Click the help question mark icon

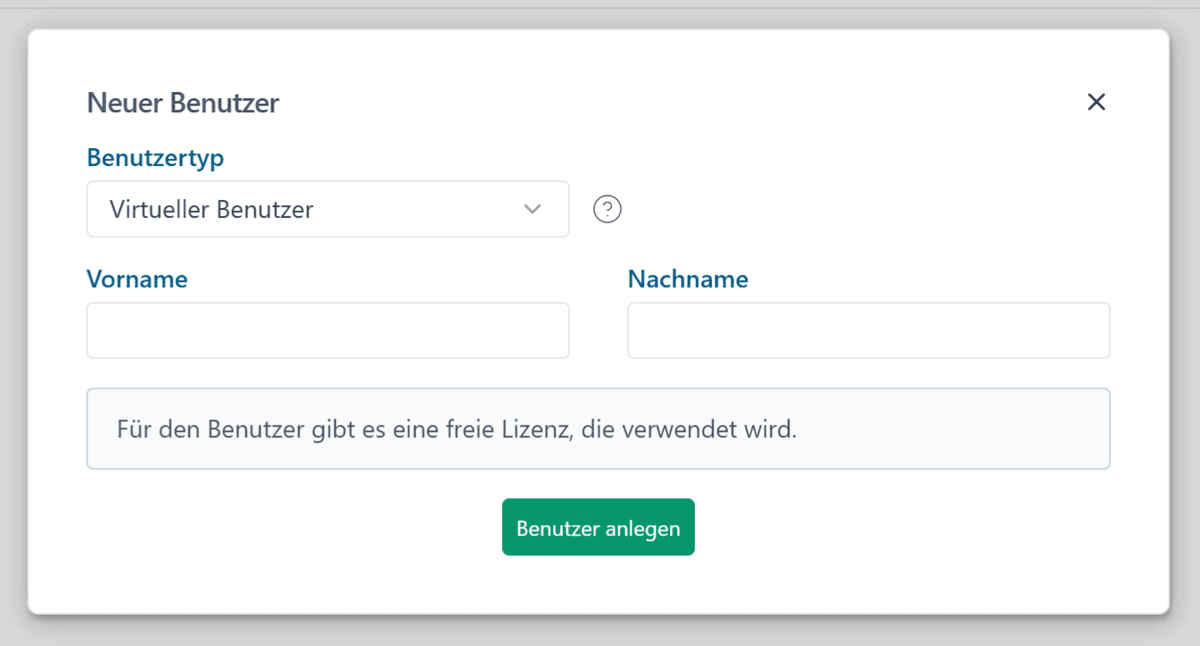coord(607,209)
